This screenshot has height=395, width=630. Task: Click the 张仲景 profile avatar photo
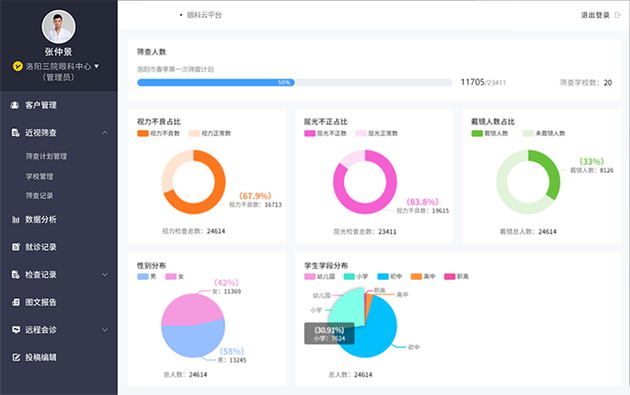[x=59, y=27]
